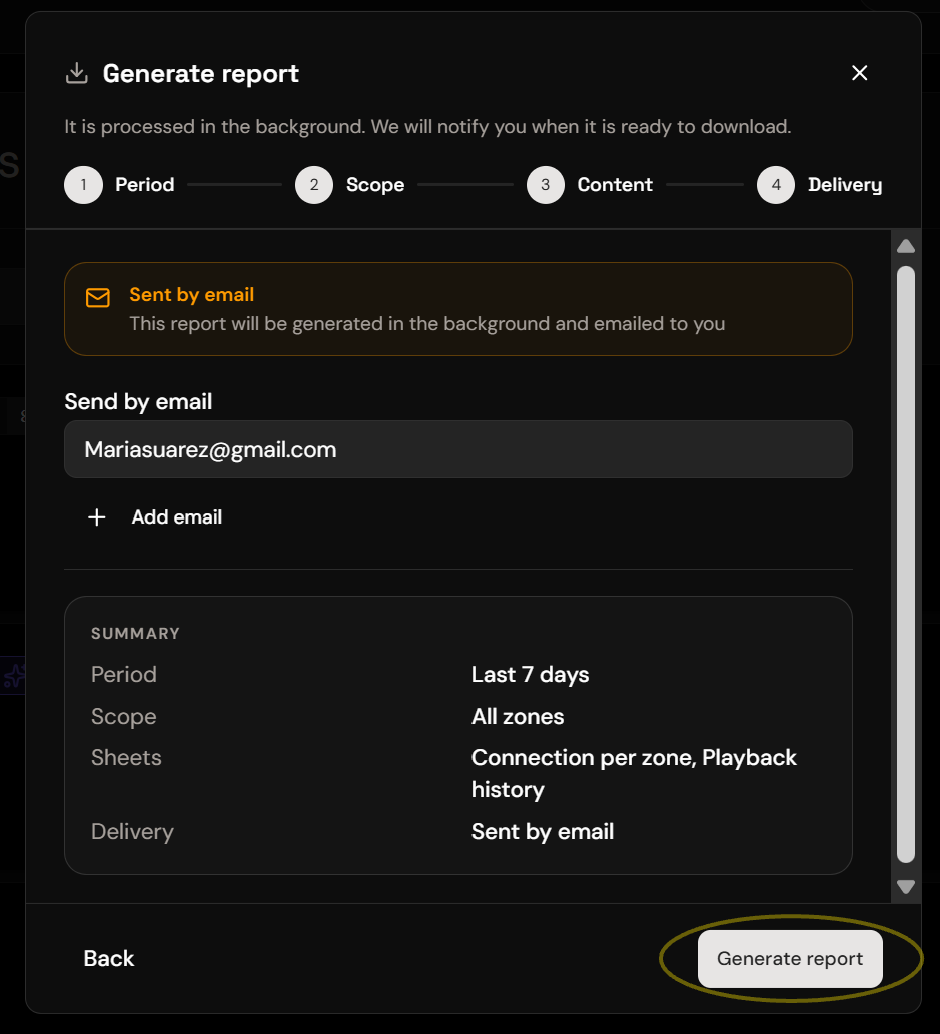Click the vertical scrollbar thumb
The image size is (940, 1034).
tap(906, 564)
